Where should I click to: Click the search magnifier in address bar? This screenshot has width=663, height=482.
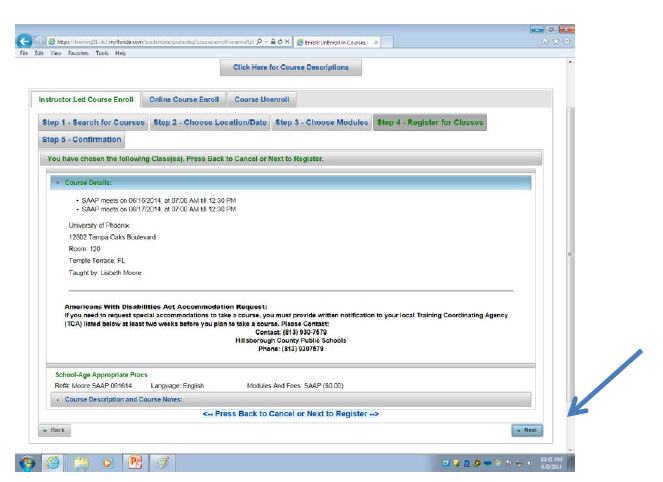(259, 42)
